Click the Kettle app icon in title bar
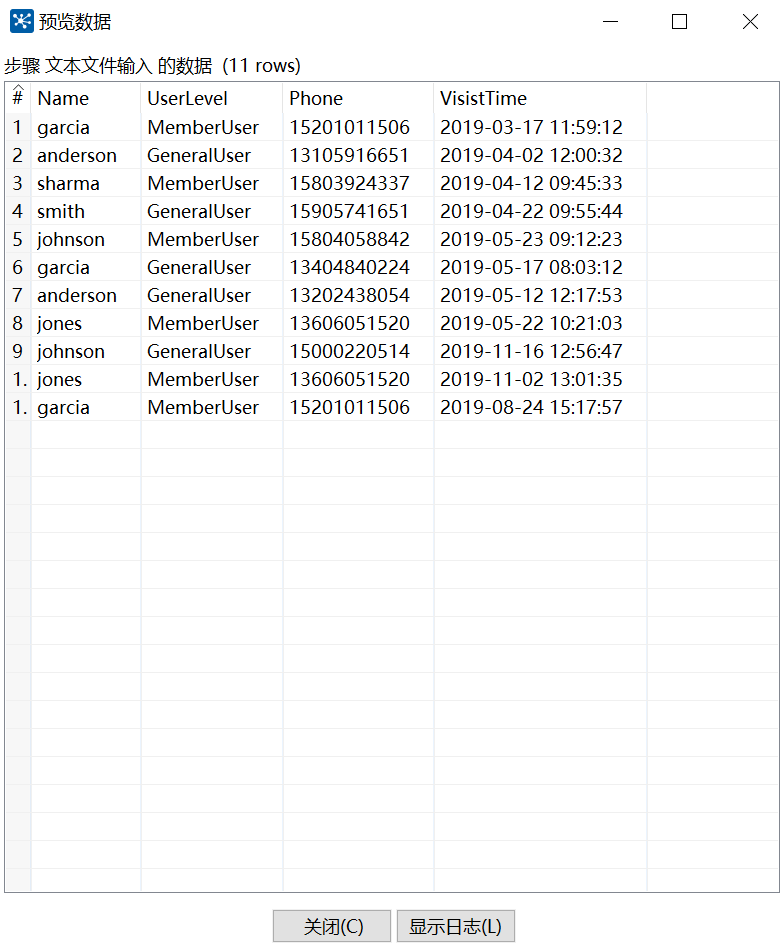 22,21
